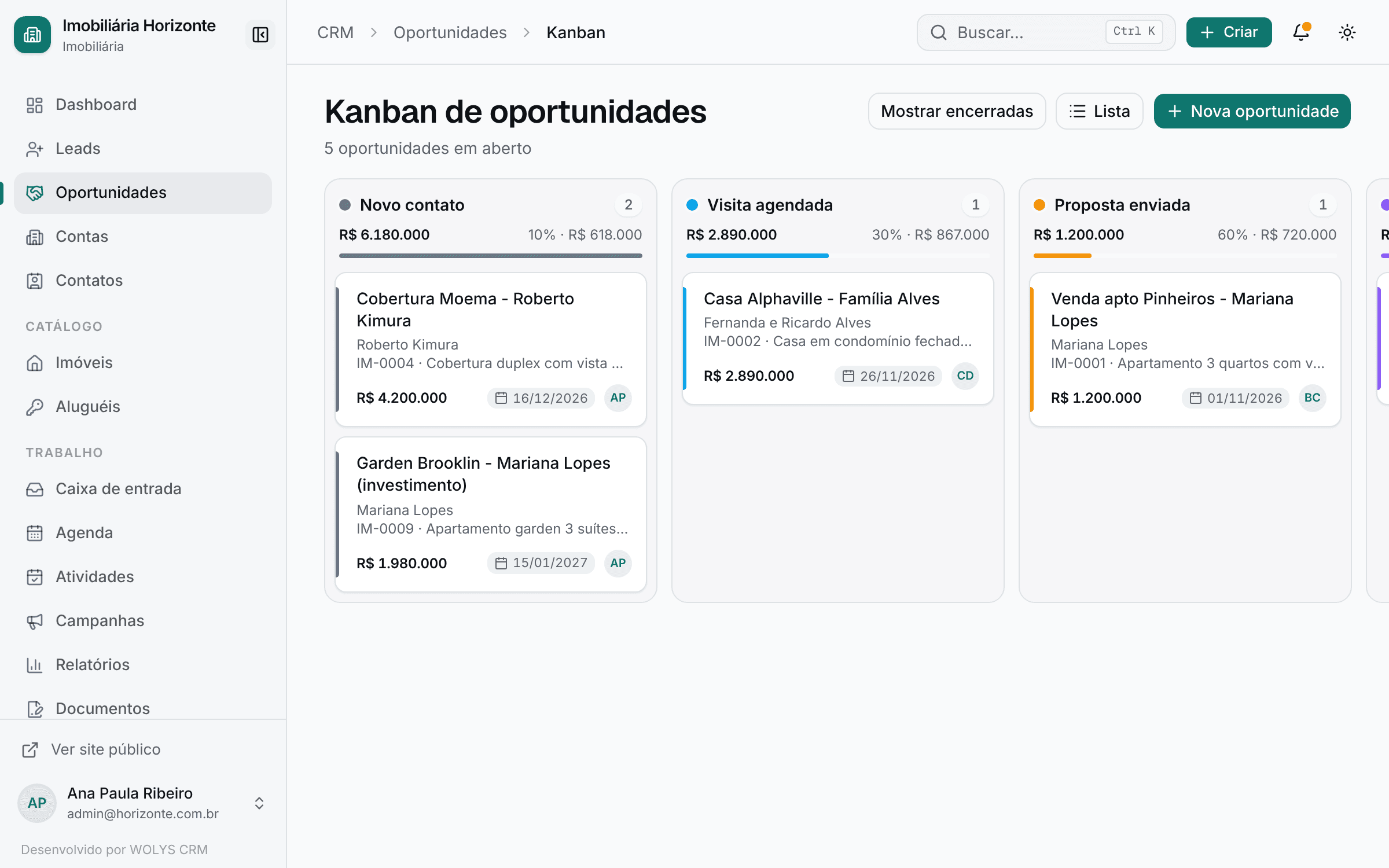Image resolution: width=1389 pixels, height=868 pixels.
Task: Click the Imóveis house icon
Action: click(x=35, y=363)
